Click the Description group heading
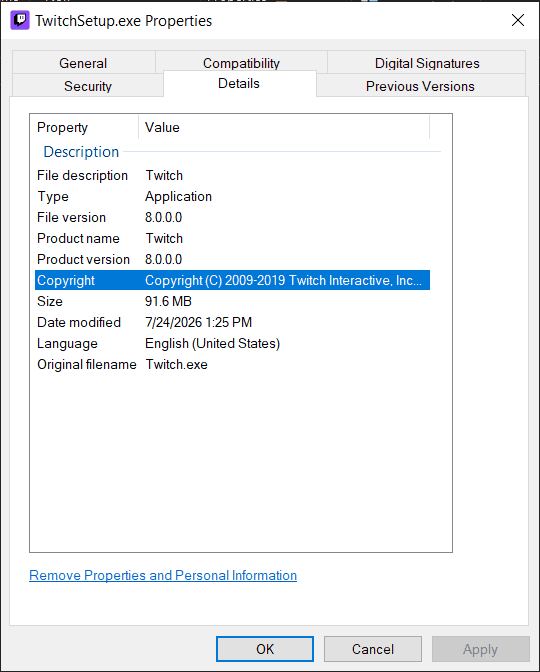Image resolution: width=540 pixels, height=672 pixels. coord(81,152)
